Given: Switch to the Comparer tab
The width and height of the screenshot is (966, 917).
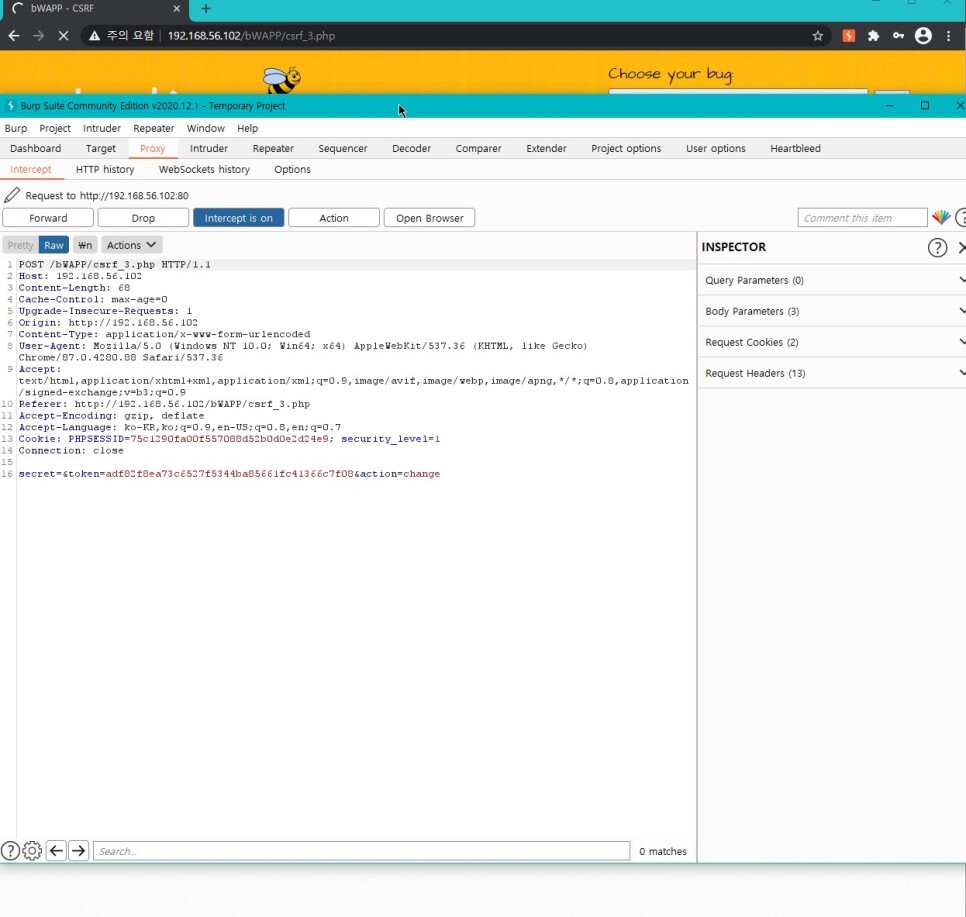Looking at the screenshot, I should (478, 149).
